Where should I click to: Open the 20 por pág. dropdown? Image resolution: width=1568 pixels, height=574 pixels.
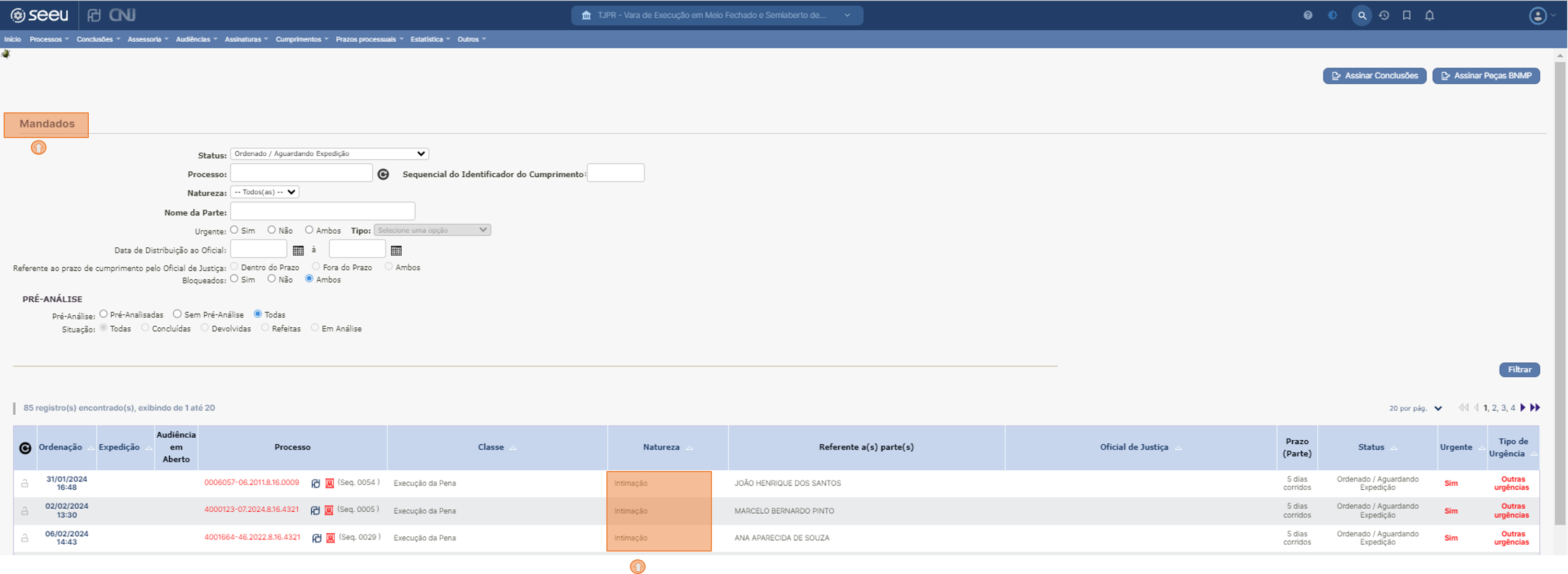pos(1415,408)
